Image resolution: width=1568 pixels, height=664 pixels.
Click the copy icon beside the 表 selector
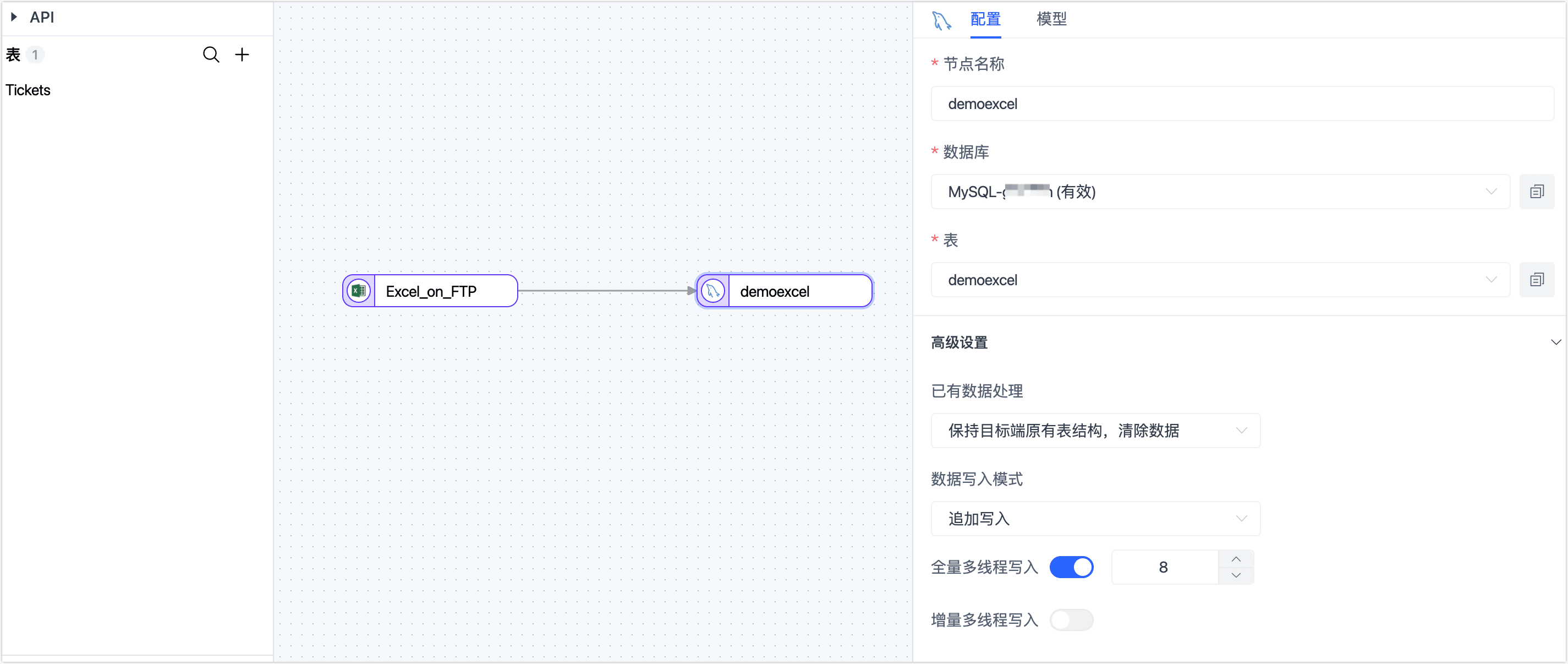1538,279
